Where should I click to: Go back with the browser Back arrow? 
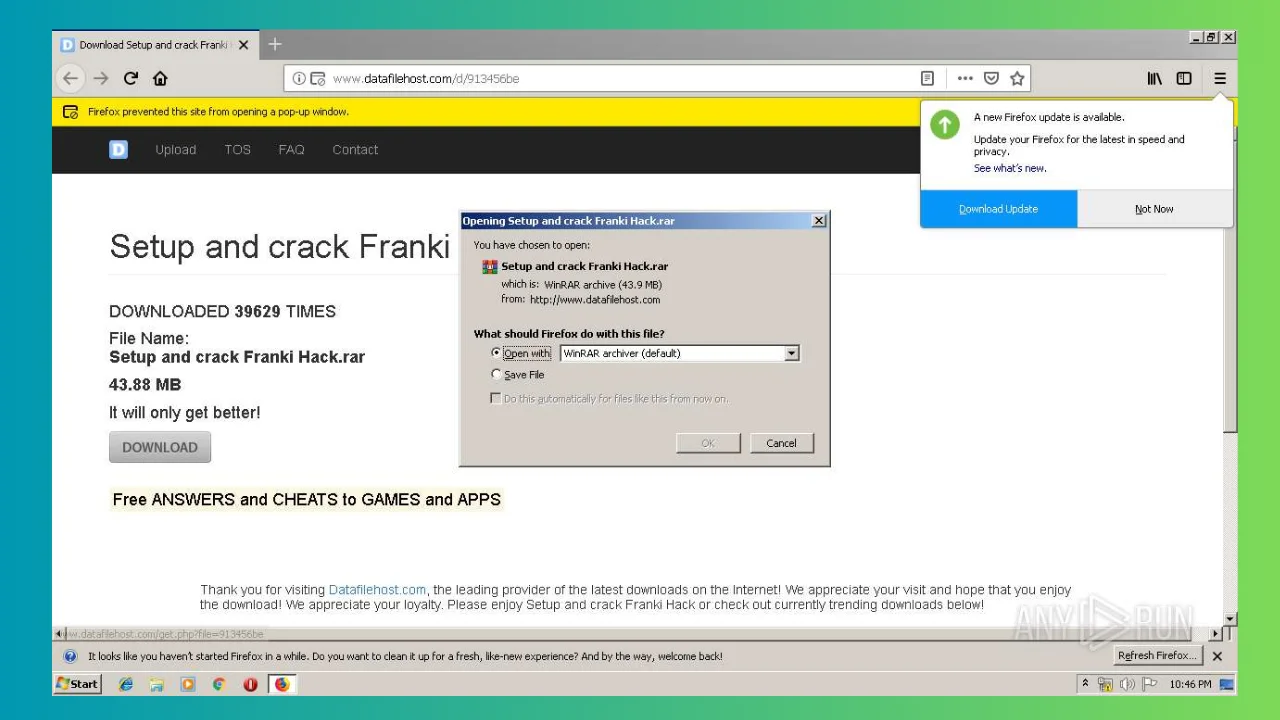70,78
